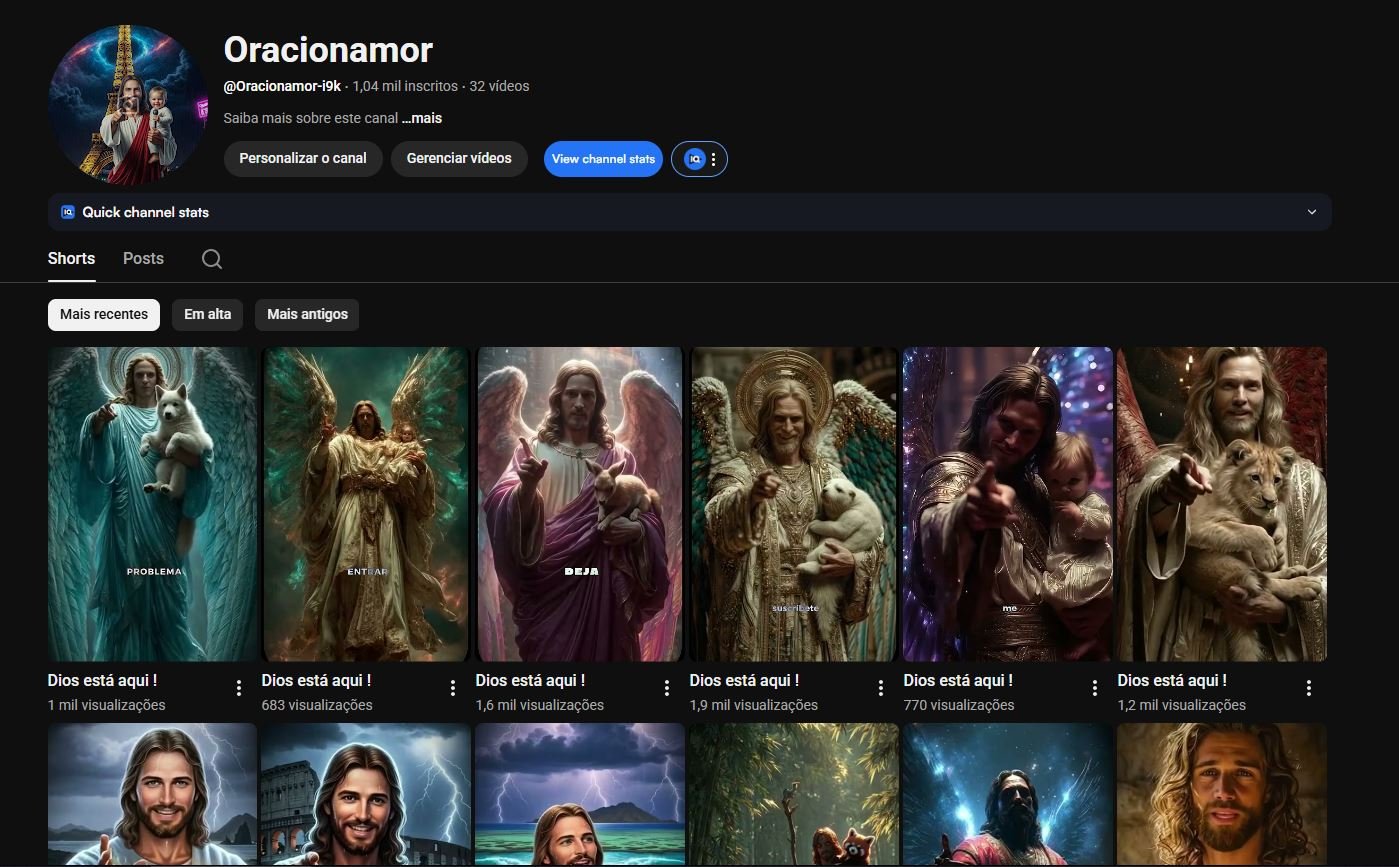
Task: Open the "Dios está aqui !" title above 770 visualizações
Action: [958, 680]
